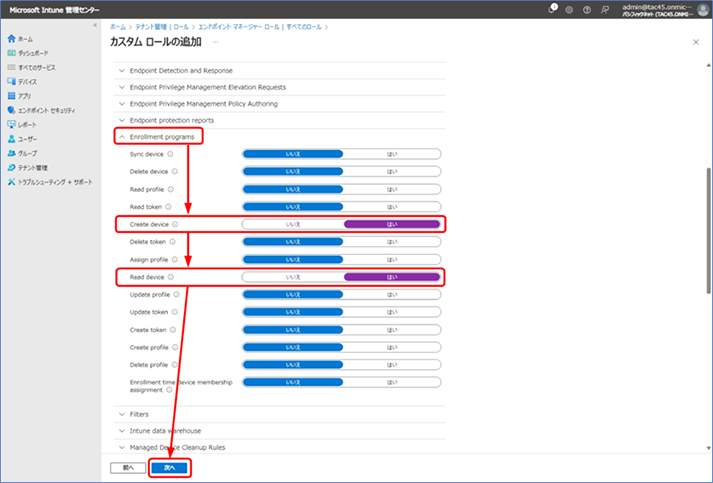The height and width of the screenshot is (483, 713).
Task: Click the admin account avatar
Action: (703, 9)
